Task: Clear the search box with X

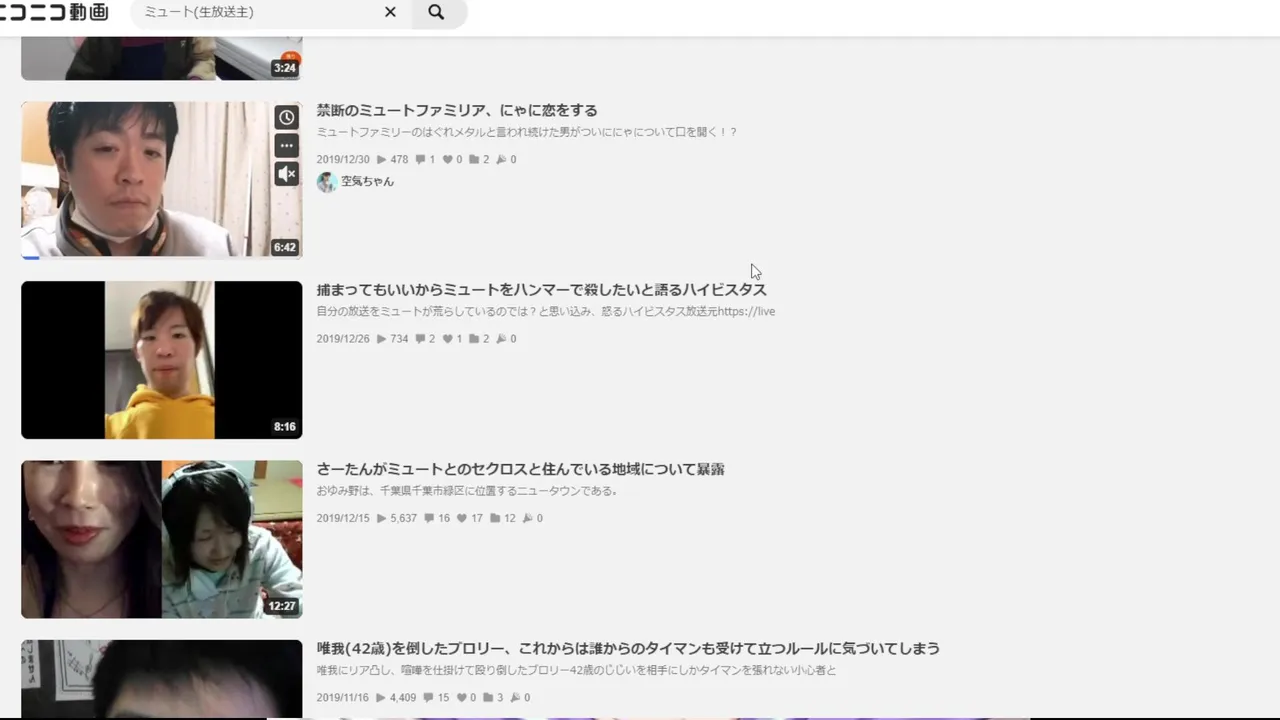Action: 390,12
